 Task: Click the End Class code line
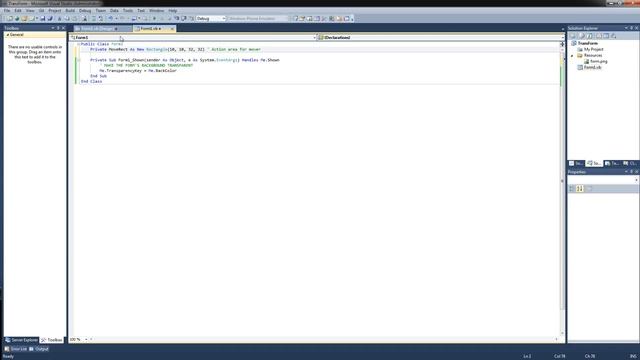(91, 82)
